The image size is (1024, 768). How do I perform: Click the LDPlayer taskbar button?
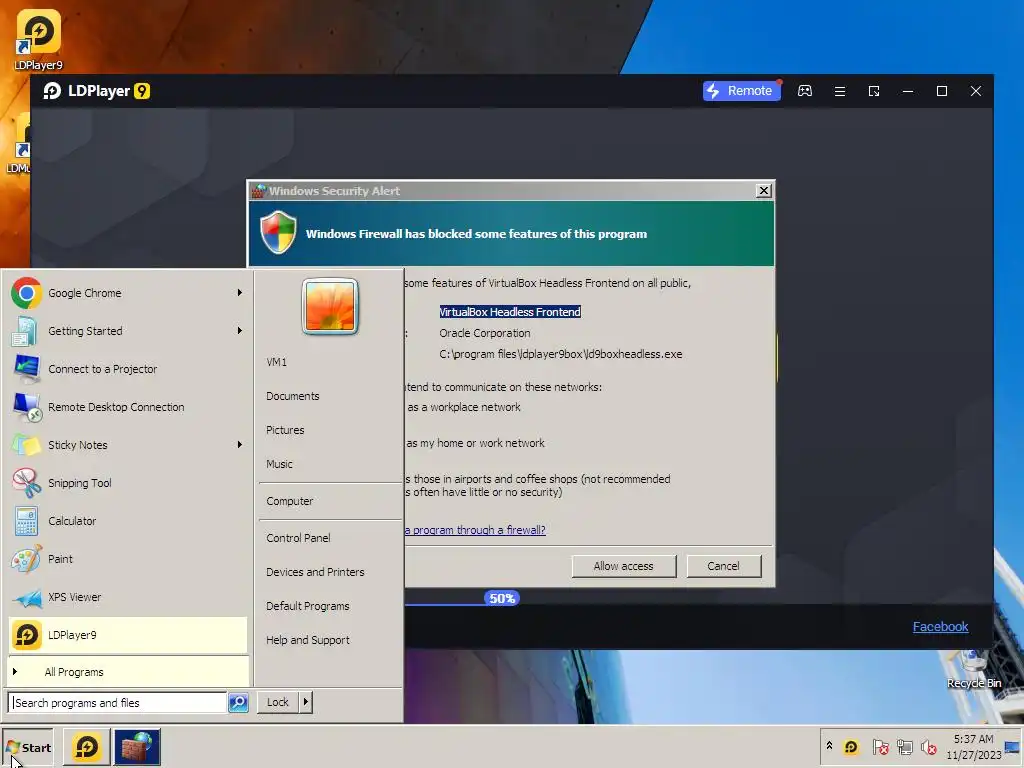(x=86, y=747)
